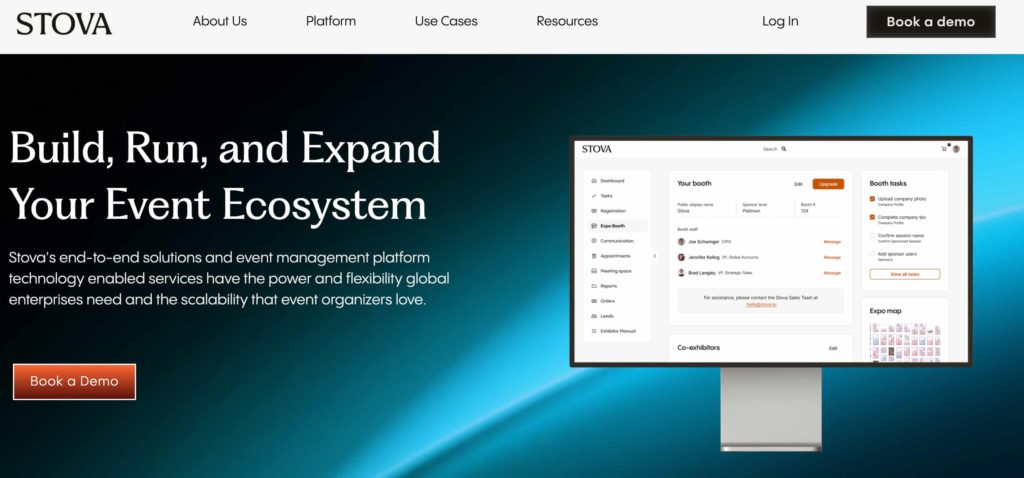
Task: Check the Confirm session name box
Action: [872, 236]
